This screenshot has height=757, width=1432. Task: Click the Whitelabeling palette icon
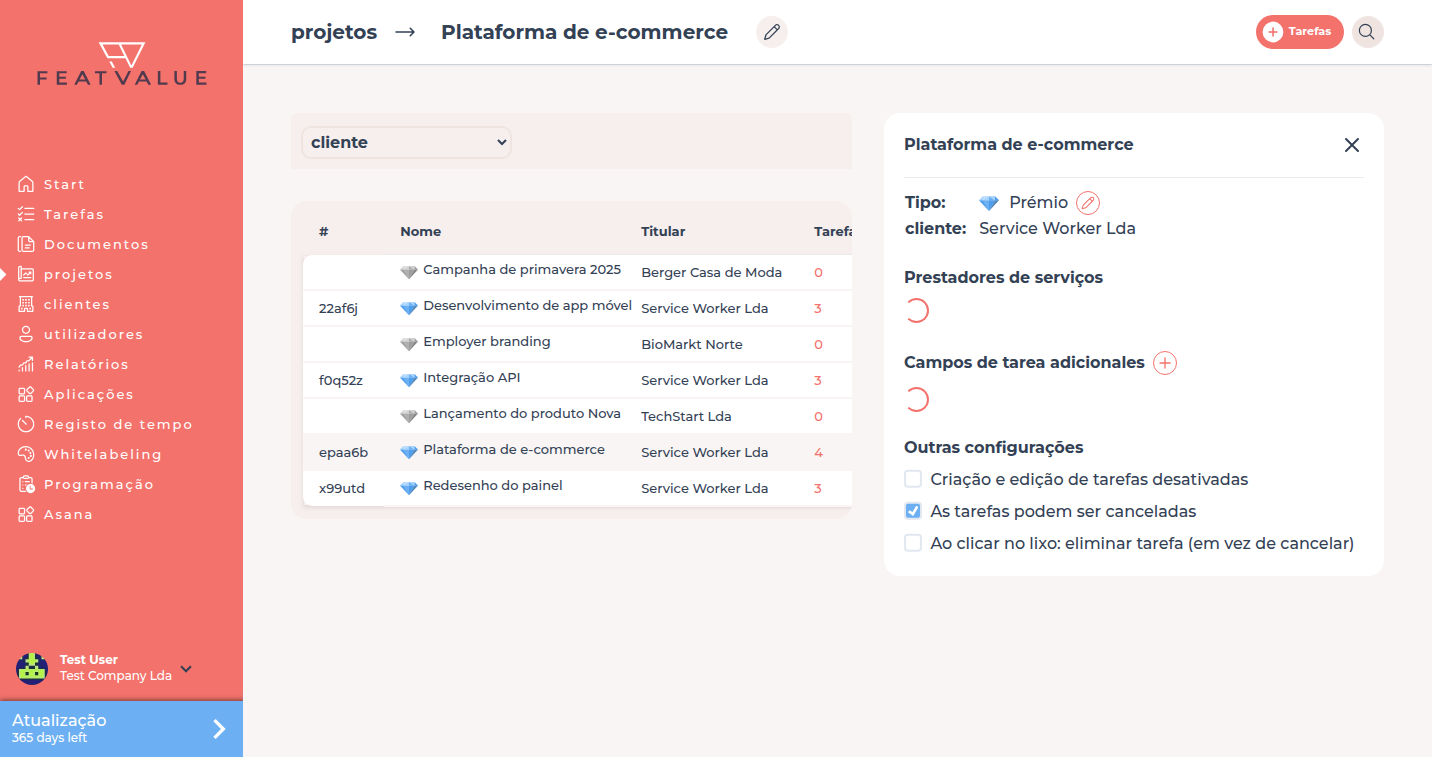[x=26, y=454]
